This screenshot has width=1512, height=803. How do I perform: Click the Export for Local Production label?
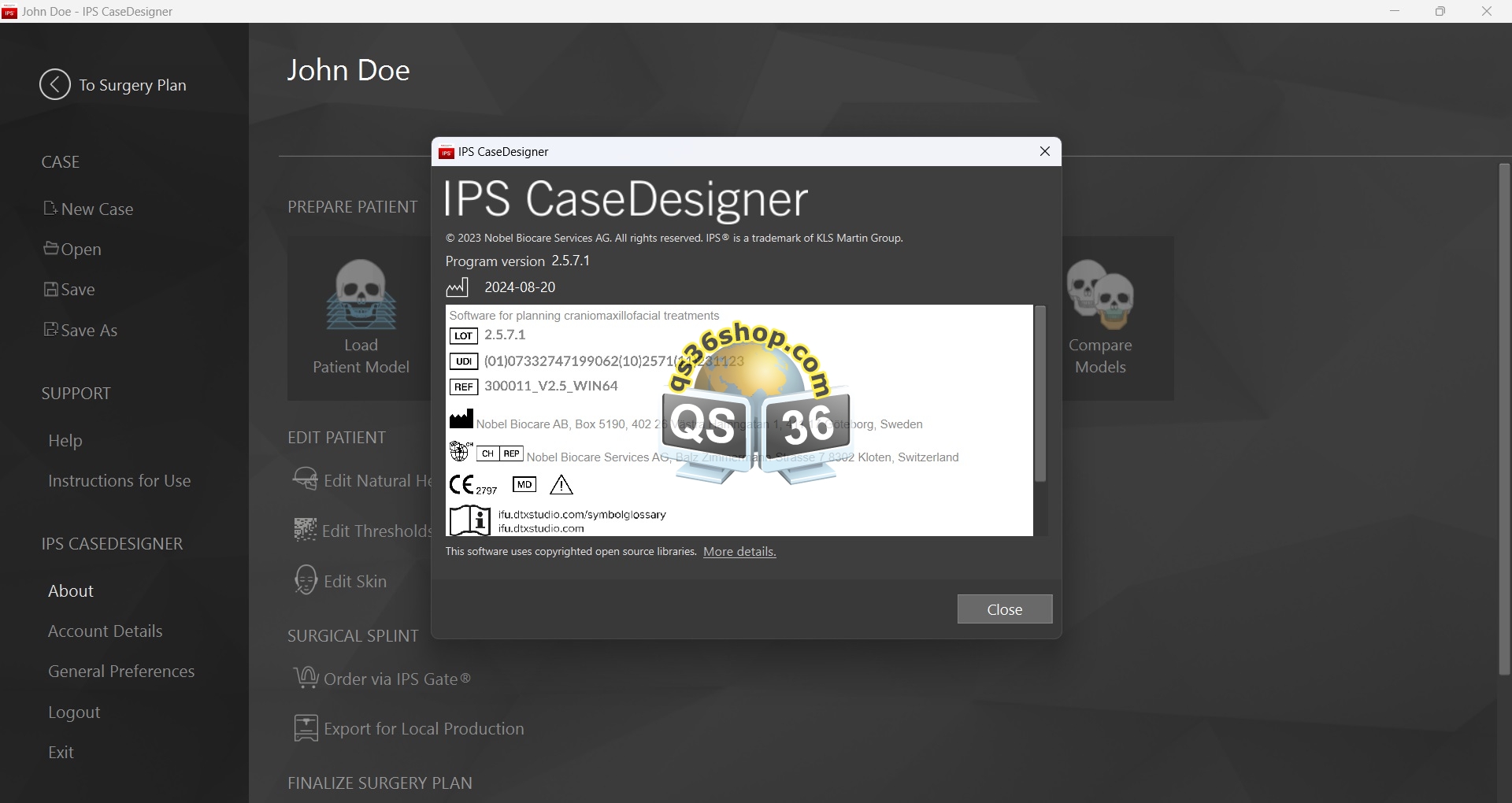click(424, 728)
